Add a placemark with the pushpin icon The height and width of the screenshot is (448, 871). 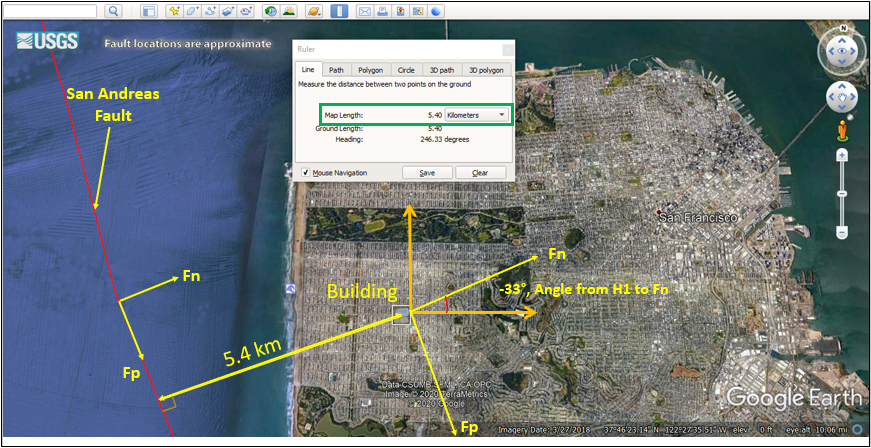pos(174,11)
